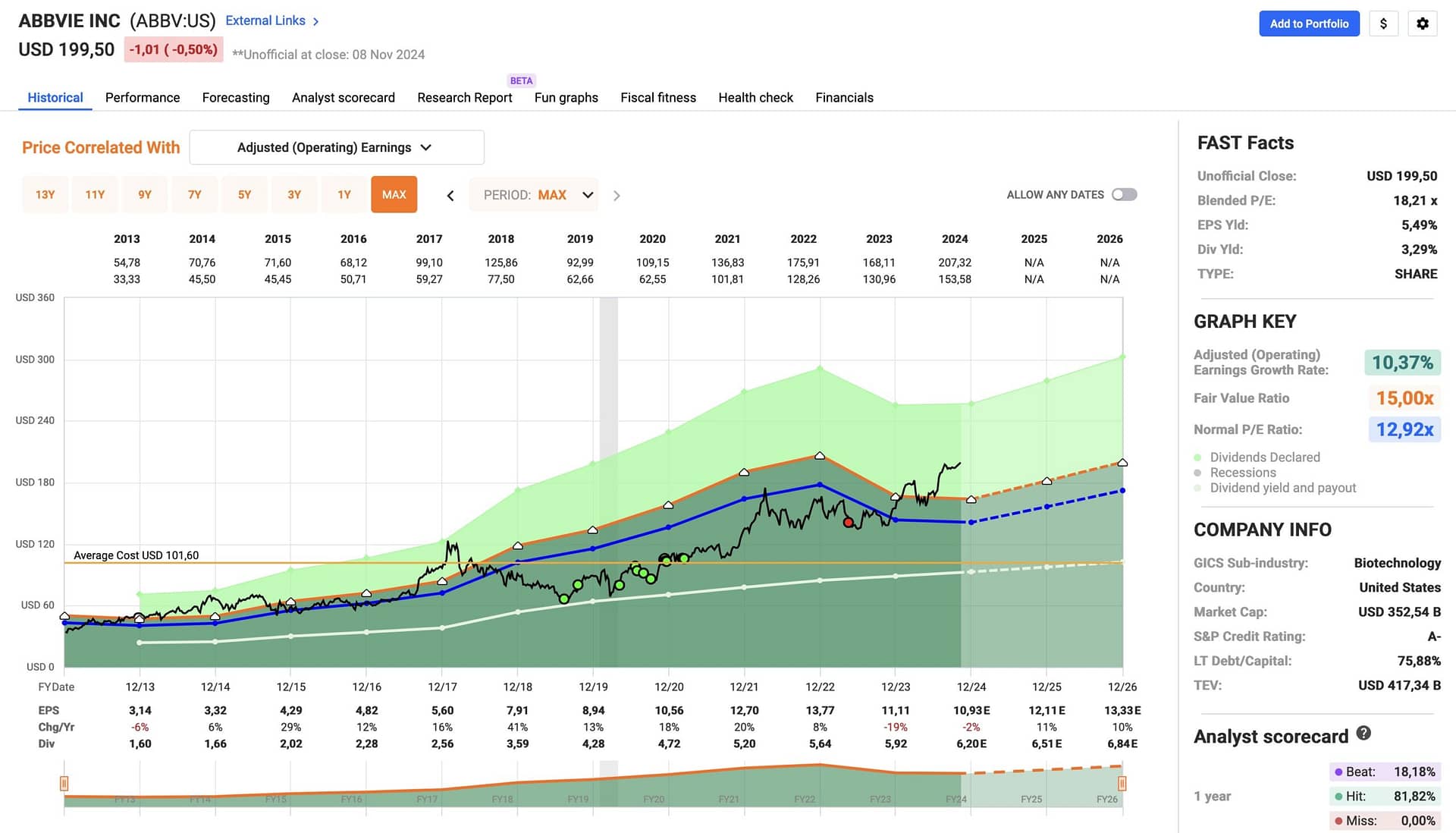Screen dimensions: 1456x833
Task: Go to previous period with left arrow
Action: (x=450, y=196)
